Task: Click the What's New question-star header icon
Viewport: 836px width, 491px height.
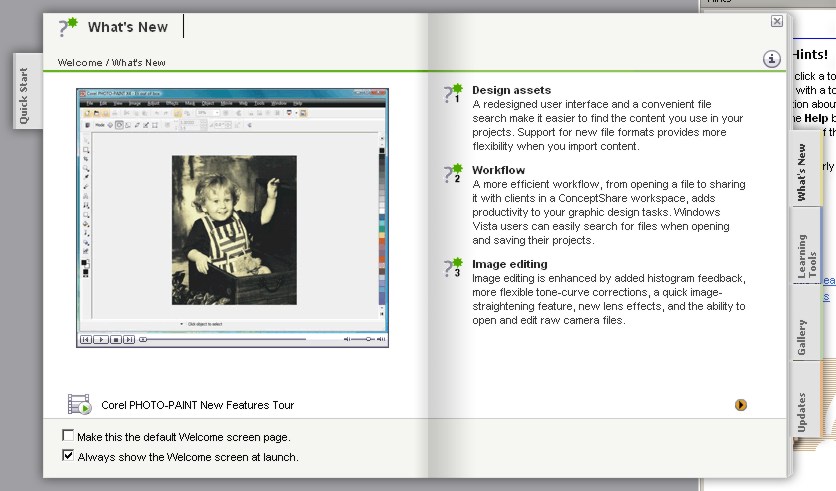Action: [68, 27]
